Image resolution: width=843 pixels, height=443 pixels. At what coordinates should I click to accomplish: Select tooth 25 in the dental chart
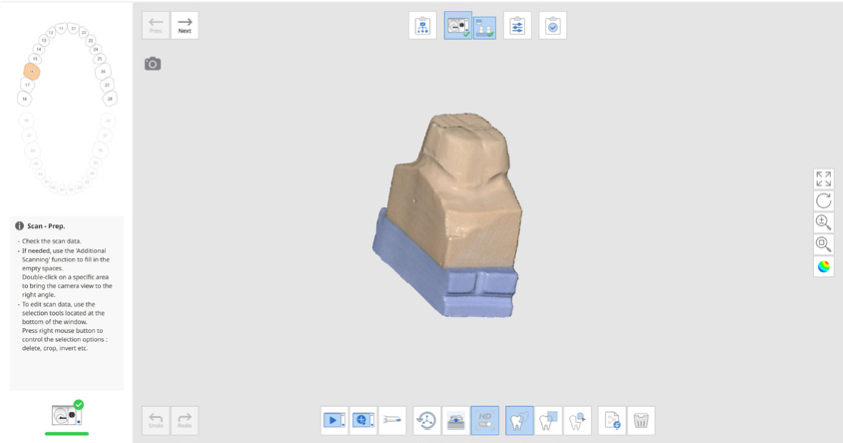99,59
